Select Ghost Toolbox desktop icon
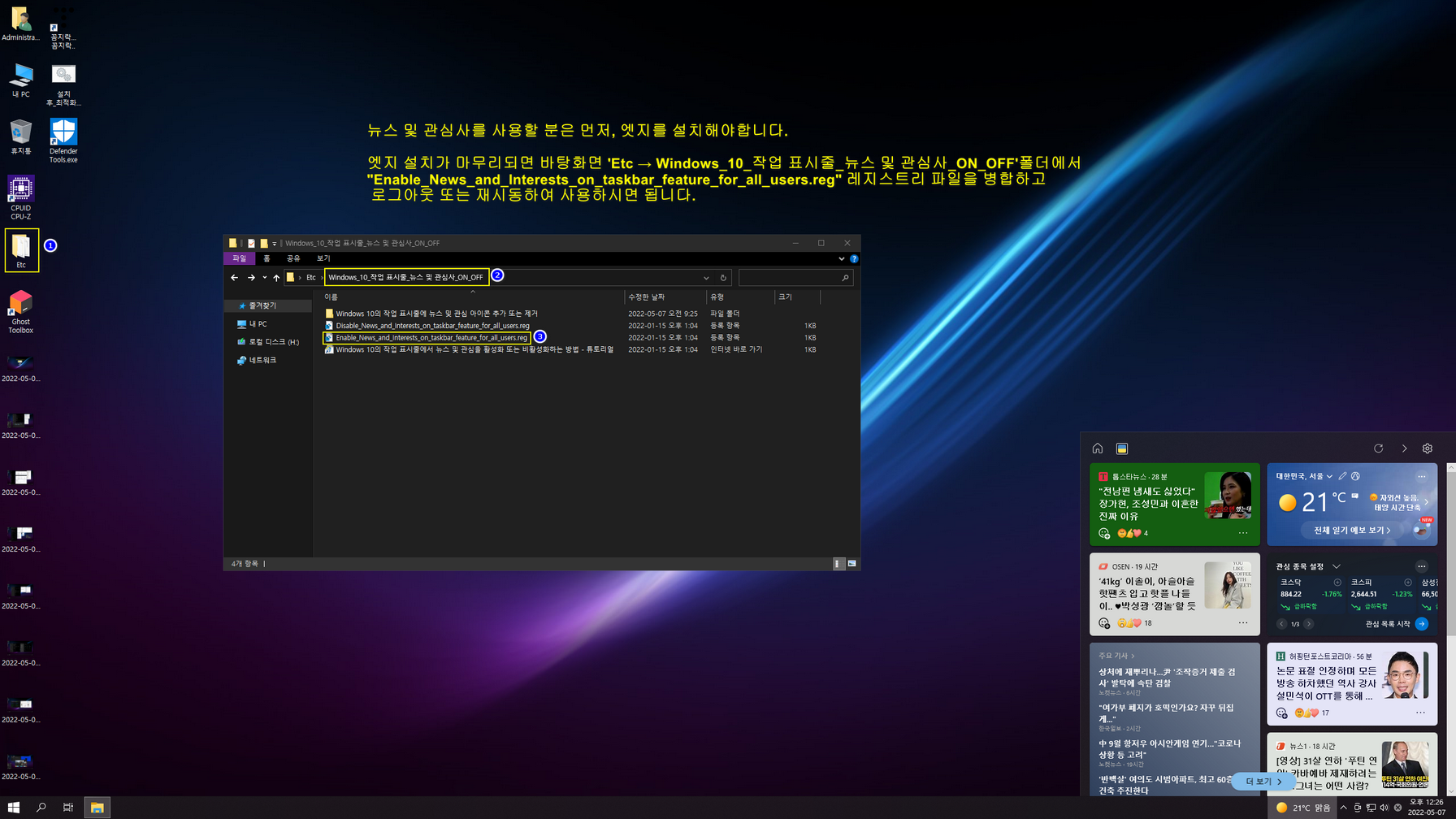 coord(20,312)
